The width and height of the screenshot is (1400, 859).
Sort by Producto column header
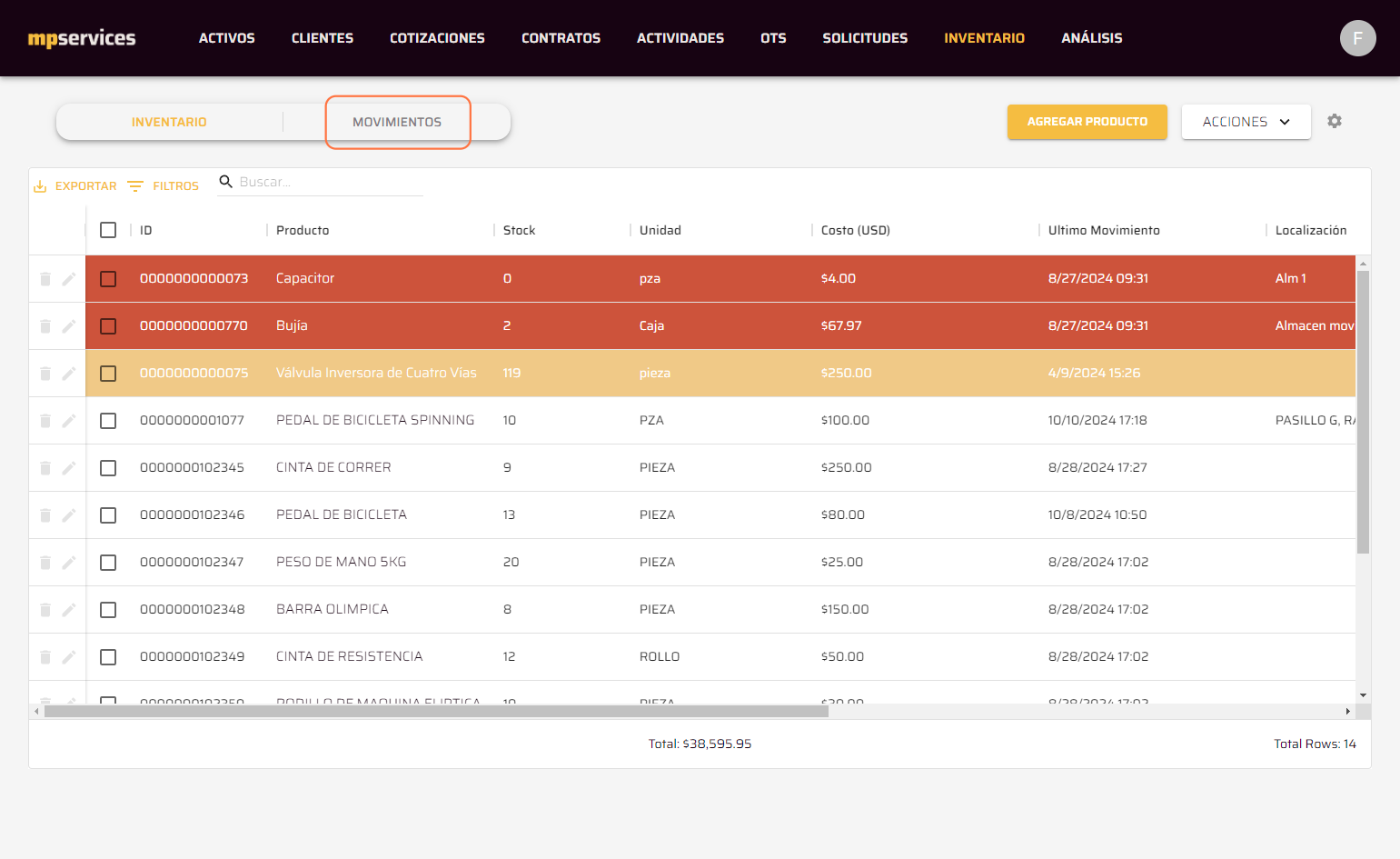[x=303, y=230]
